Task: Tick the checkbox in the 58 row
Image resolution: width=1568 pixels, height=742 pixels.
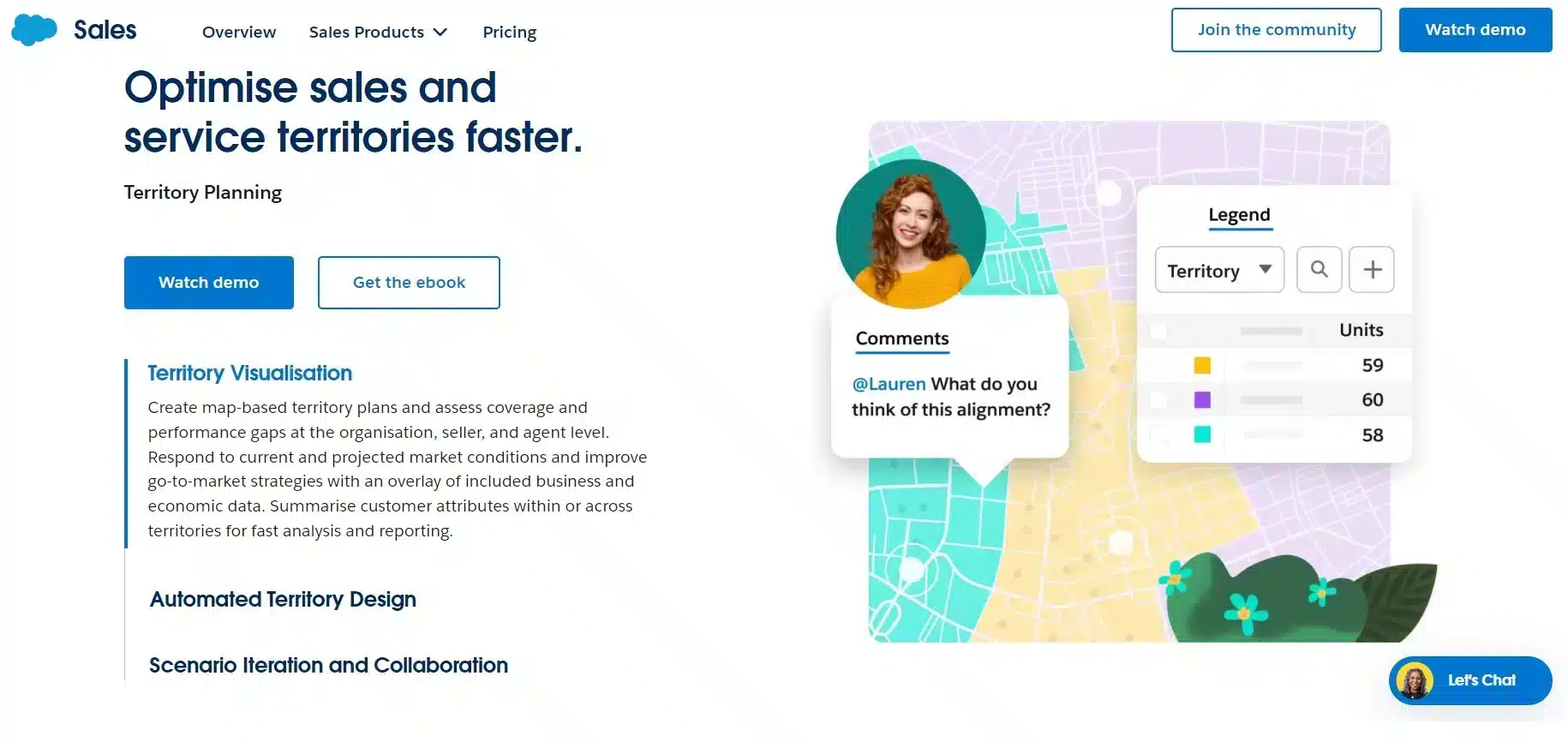Action: [1158, 435]
